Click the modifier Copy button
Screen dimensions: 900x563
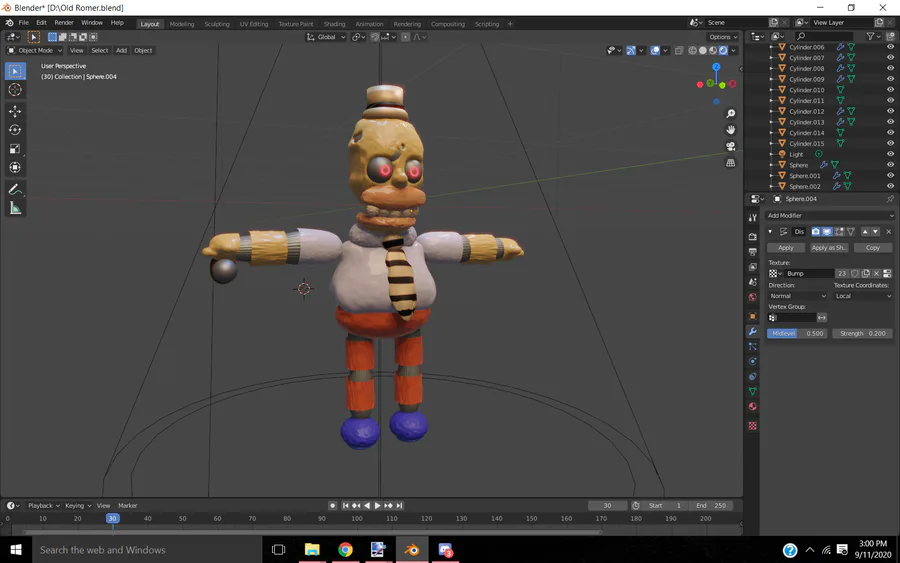click(x=873, y=248)
